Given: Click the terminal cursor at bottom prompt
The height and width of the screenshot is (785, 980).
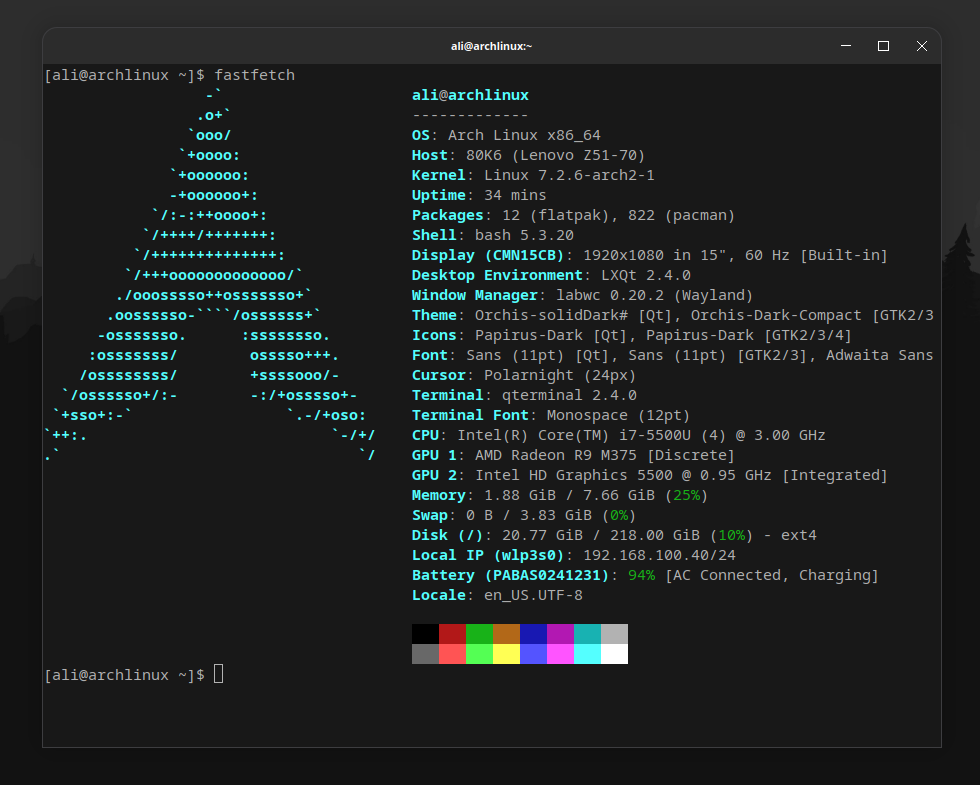Looking at the screenshot, I should [x=219, y=674].
